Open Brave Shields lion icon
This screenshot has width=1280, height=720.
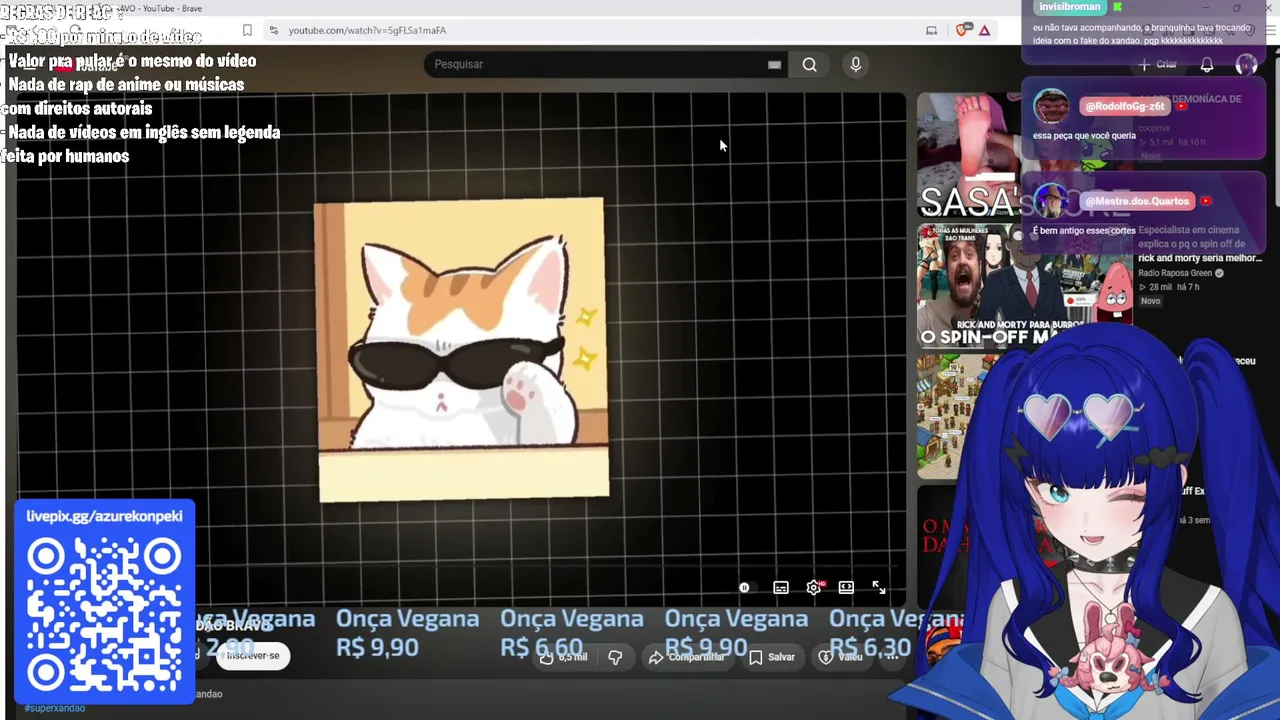(962, 30)
